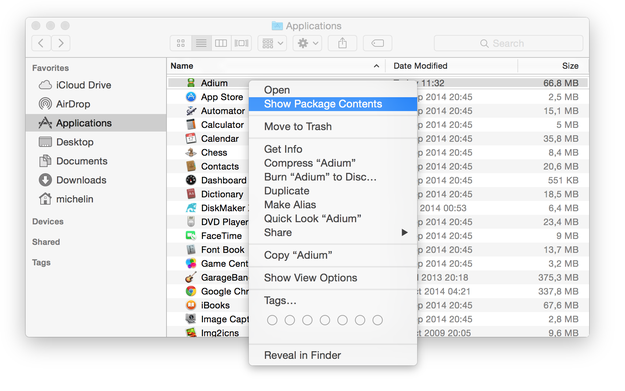Expand the Share submenu arrow

tap(405, 232)
